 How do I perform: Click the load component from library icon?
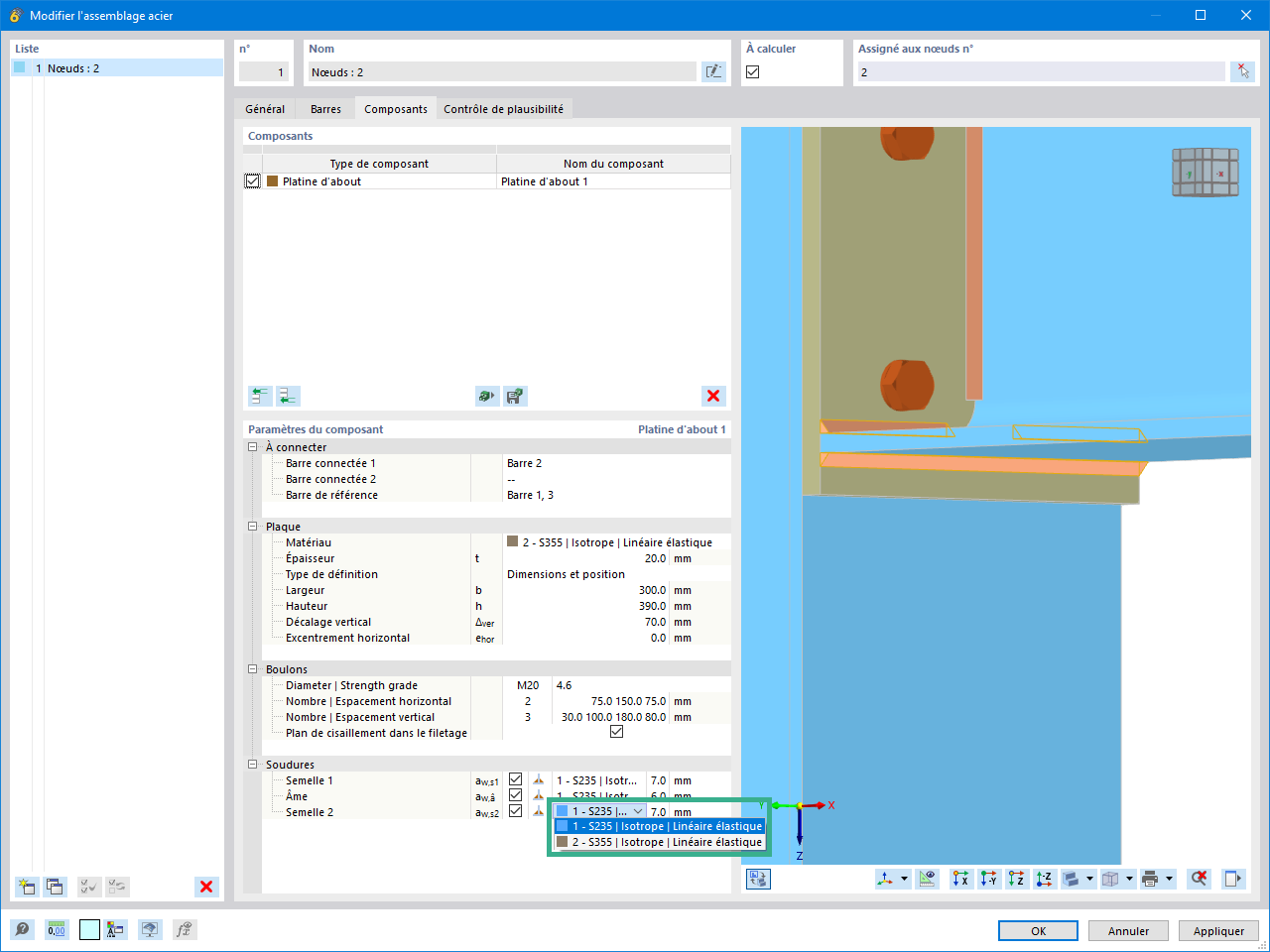[x=487, y=396]
